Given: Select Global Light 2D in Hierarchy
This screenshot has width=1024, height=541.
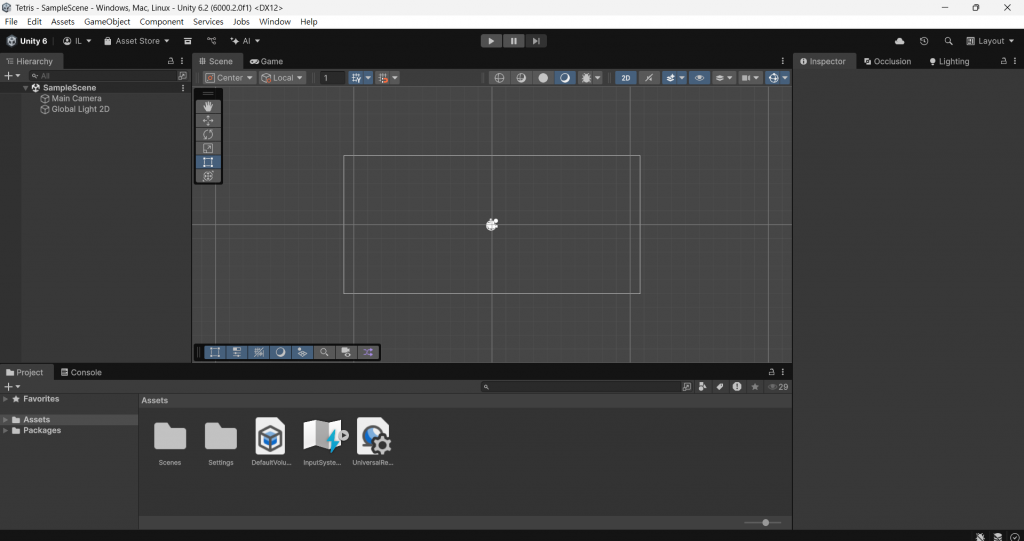Looking at the screenshot, I should [80, 109].
